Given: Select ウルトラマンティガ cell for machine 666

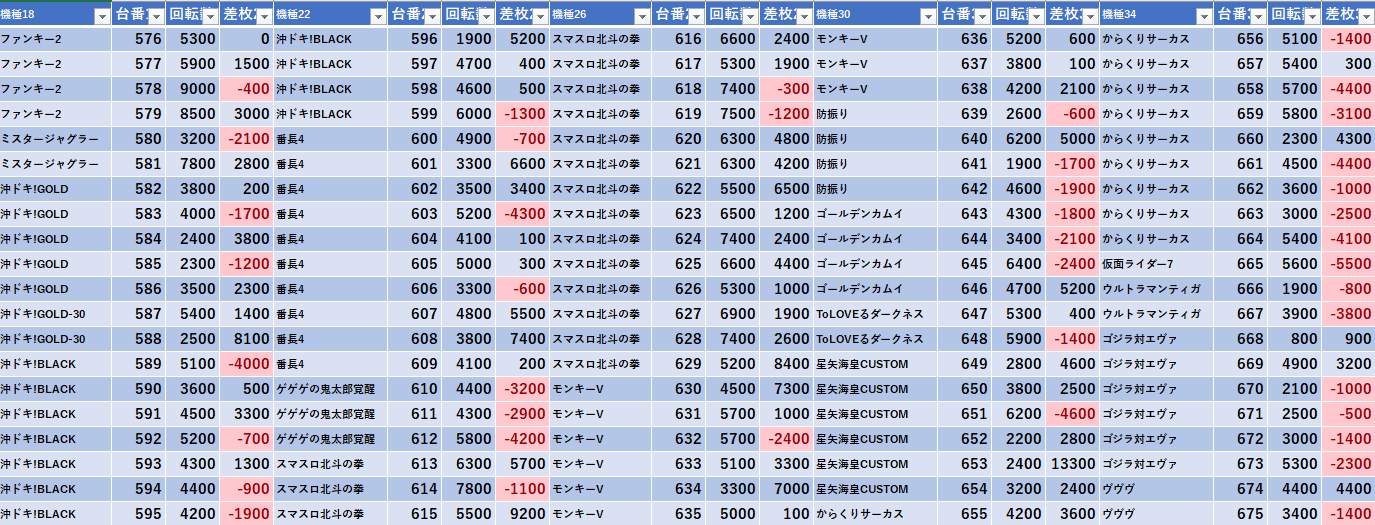Looking at the screenshot, I should (1156, 289).
